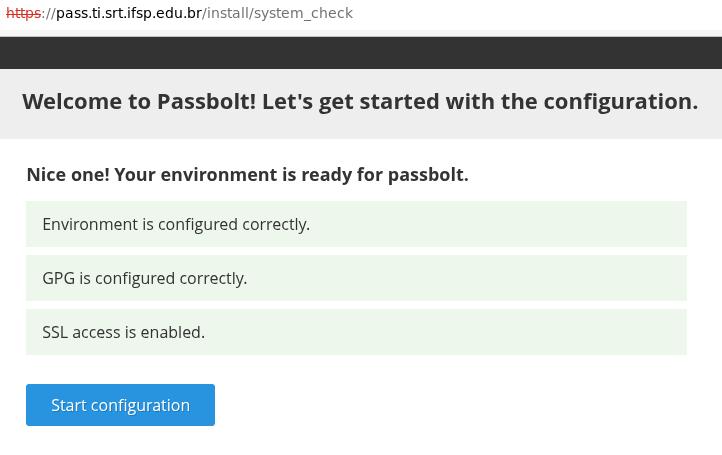
Task: Click the dark top navigation bar
Action: coord(360,52)
